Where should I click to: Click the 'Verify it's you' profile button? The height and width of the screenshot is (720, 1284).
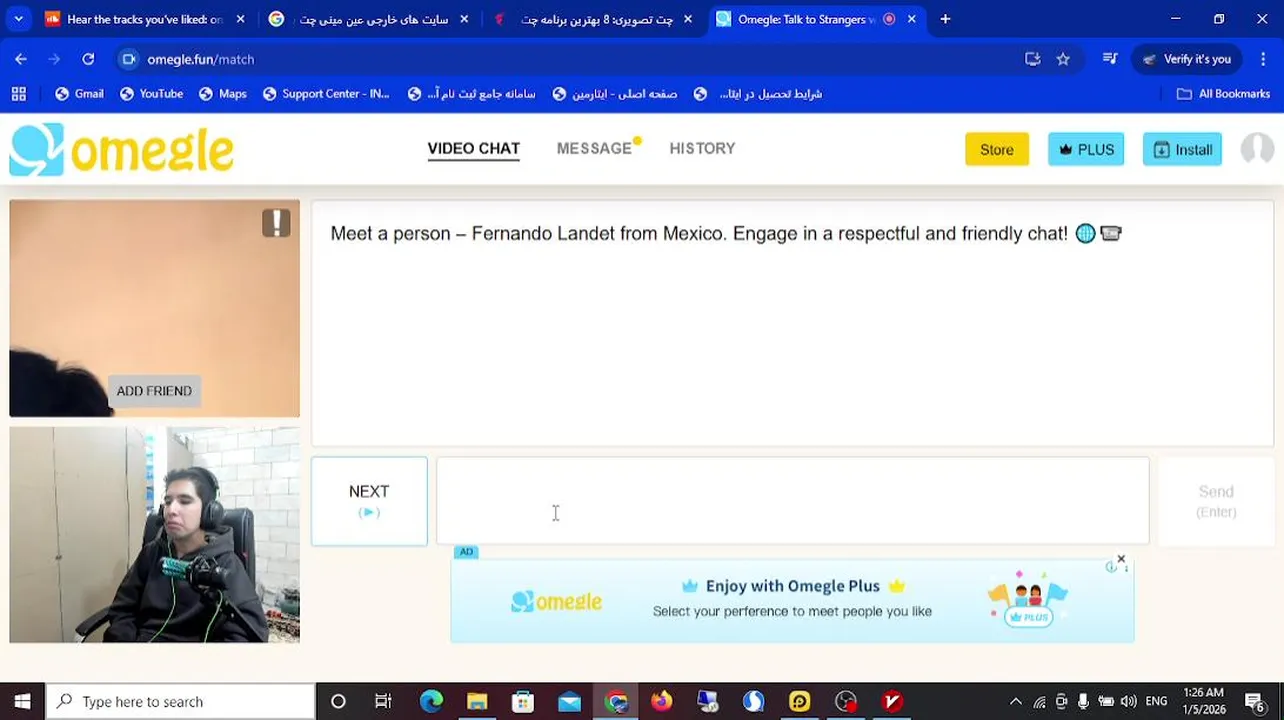click(x=1187, y=59)
